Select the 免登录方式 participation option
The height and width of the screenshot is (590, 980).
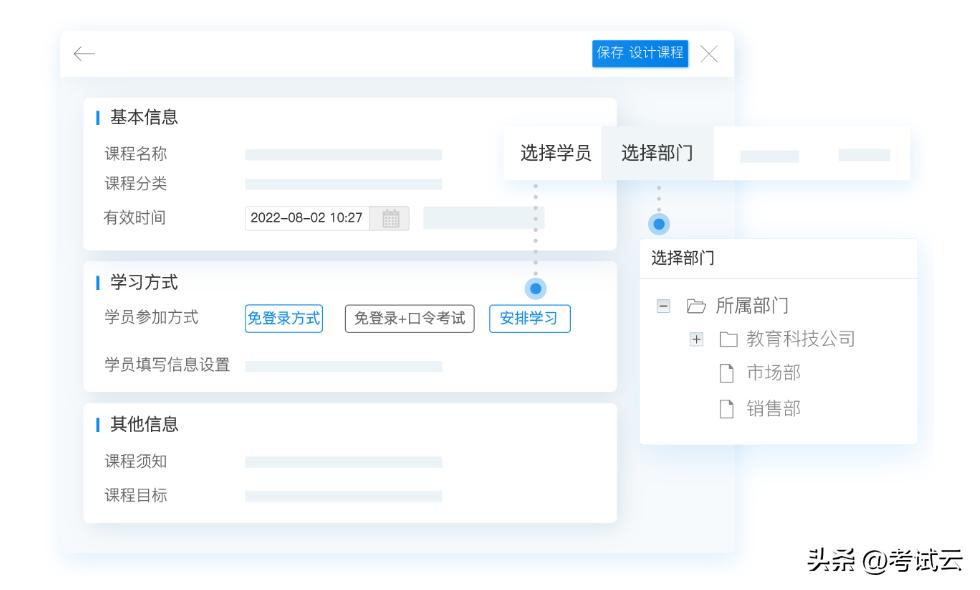[286, 318]
